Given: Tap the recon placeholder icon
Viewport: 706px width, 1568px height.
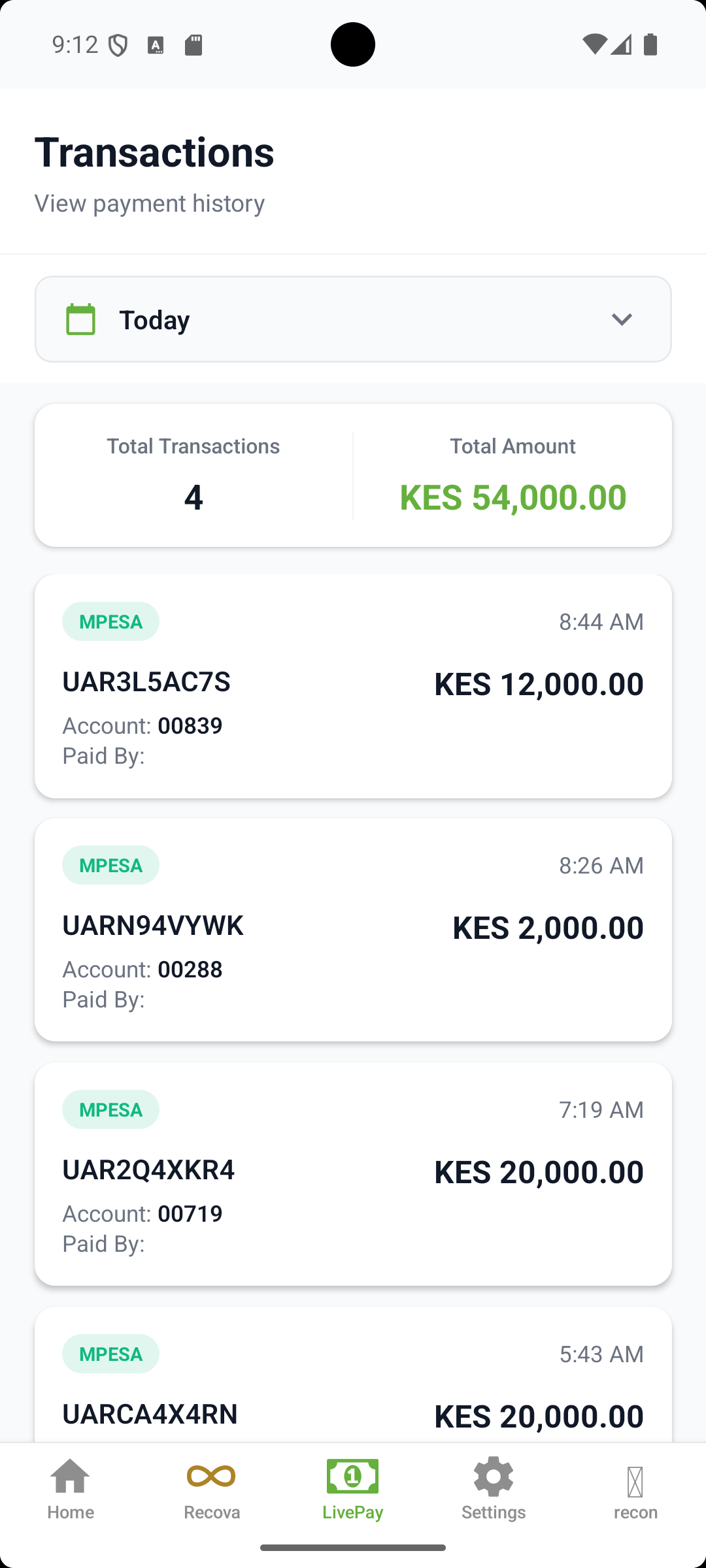Looking at the screenshot, I should tap(635, 1482).
